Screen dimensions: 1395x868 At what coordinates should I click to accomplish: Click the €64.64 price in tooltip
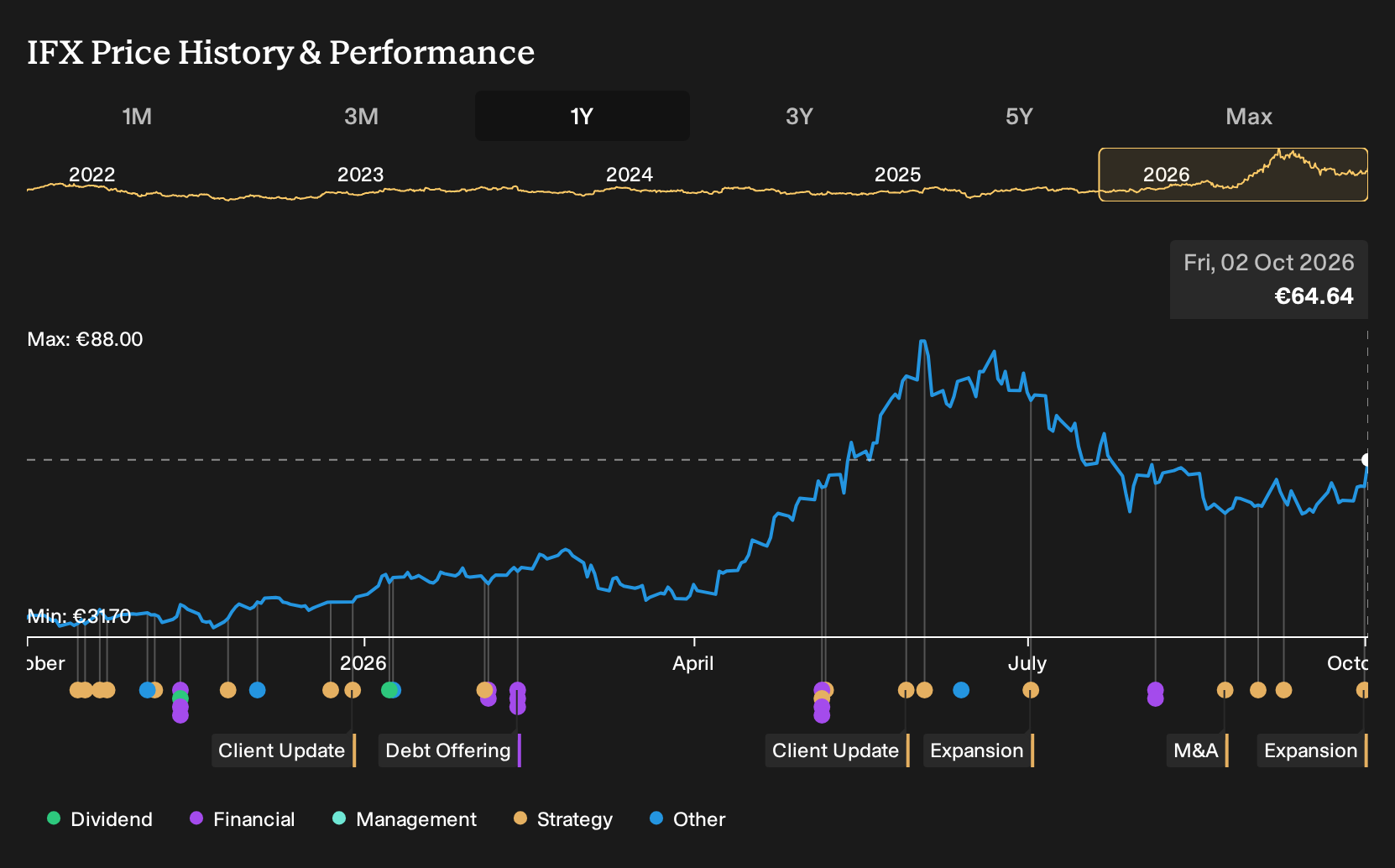coord(1314,296)
